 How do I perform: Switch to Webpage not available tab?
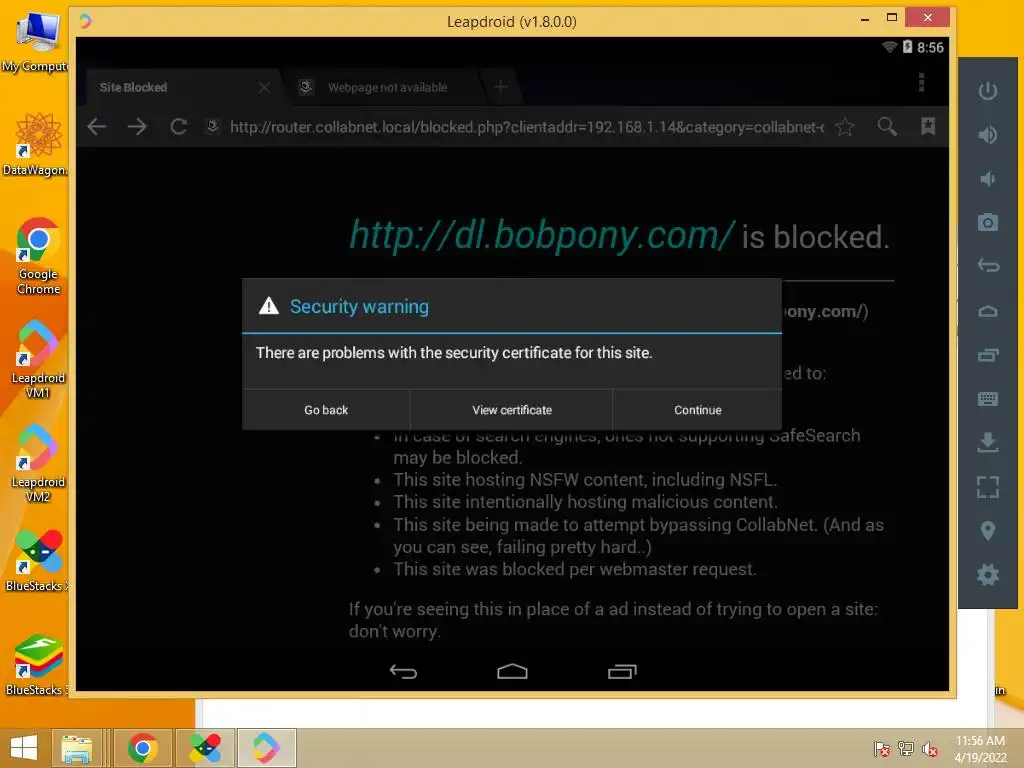pos(387,87)
